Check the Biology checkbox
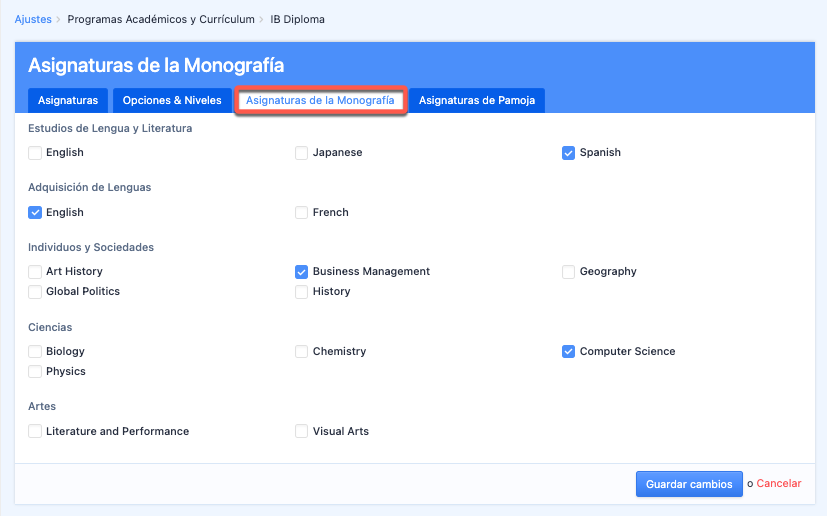The image size is (827, 516). tap(35, 352)
